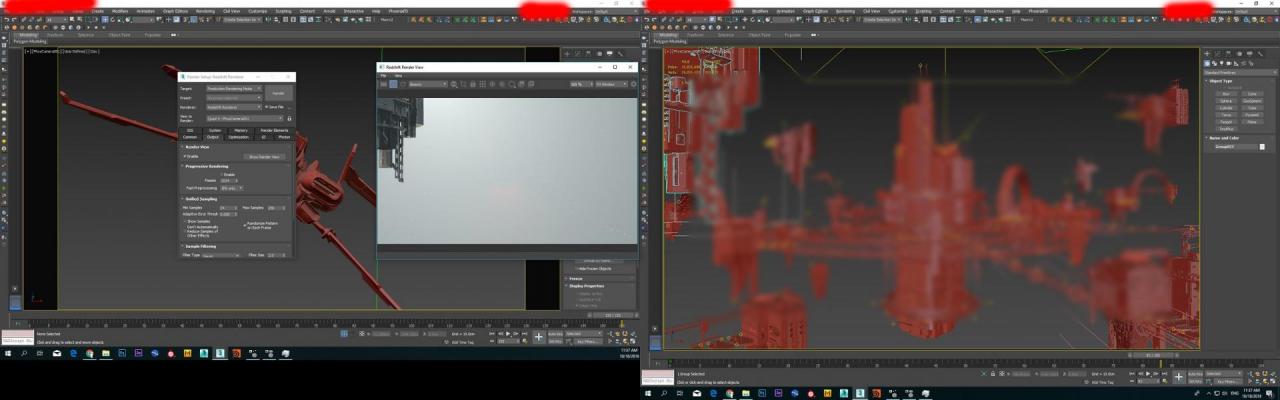Click MAXScript mini listener in left window
Screen dimensions: 1280x400
click(x=17, y=338)
